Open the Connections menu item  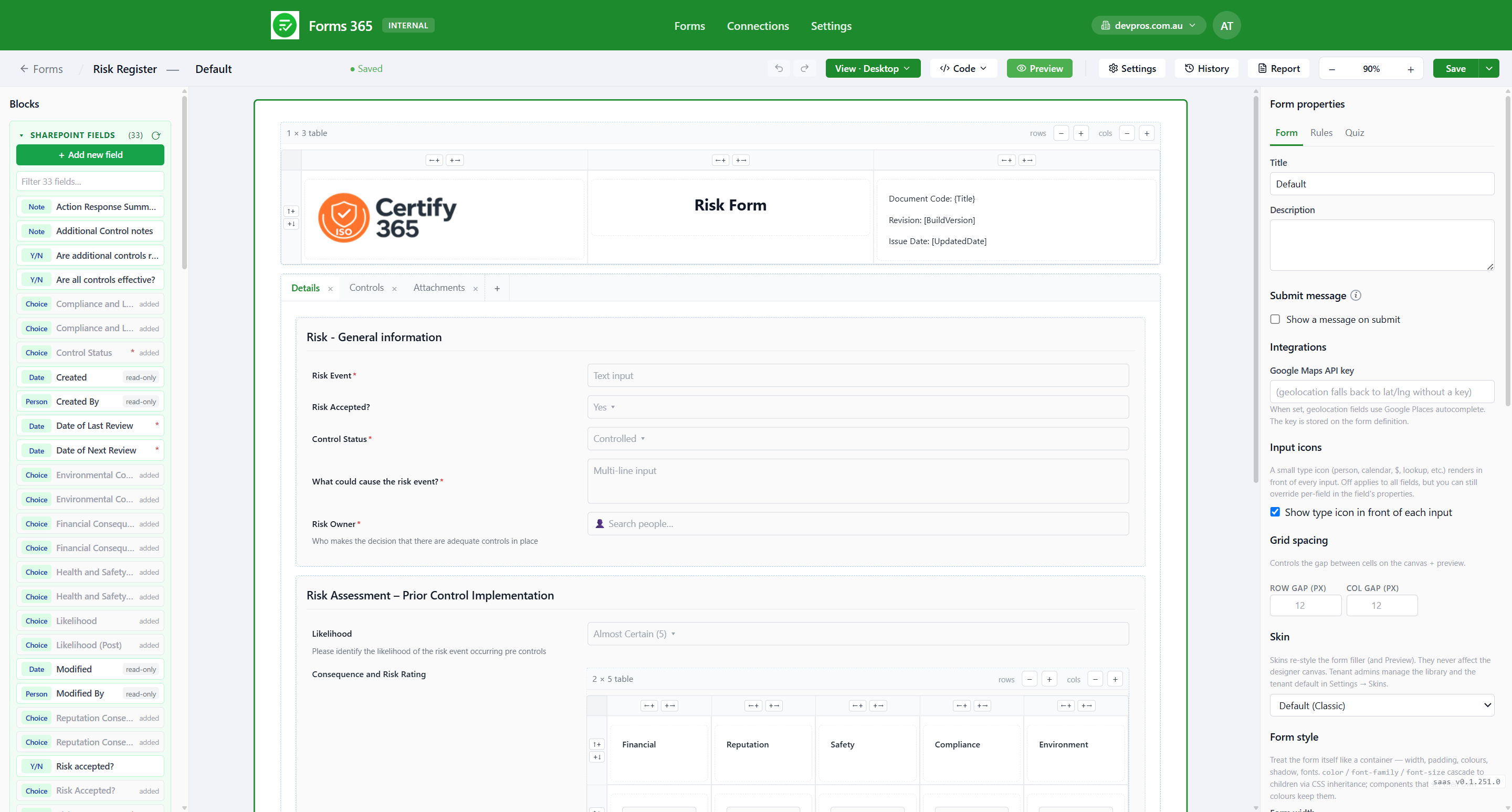[x=758, y=25]
